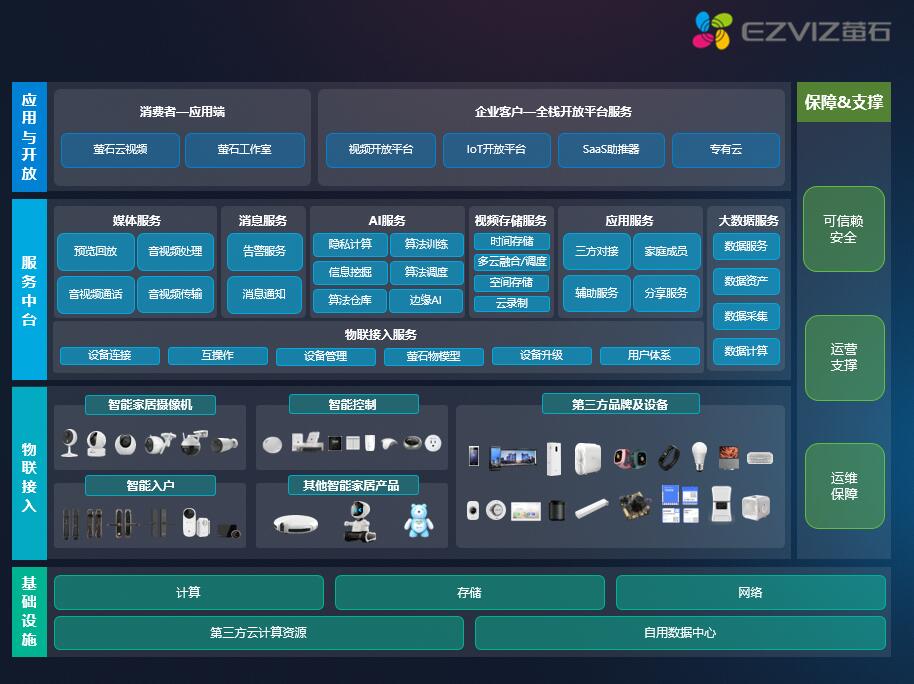Click the smartphone image in third-party devices
Viewport: 914px width, 684px height.
click(474, 456)
